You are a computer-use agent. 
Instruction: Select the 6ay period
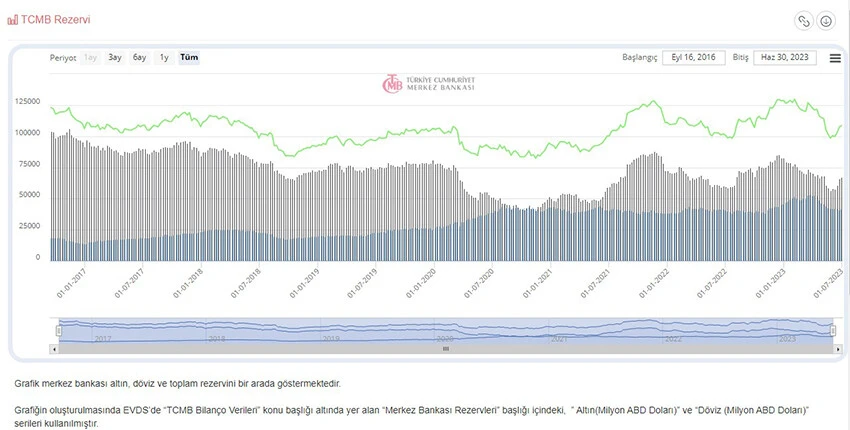click(x=140, y=58)
